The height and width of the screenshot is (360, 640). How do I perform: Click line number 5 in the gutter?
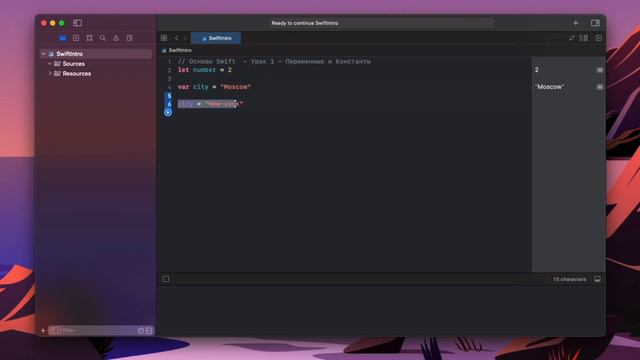(x=169, y=96)
